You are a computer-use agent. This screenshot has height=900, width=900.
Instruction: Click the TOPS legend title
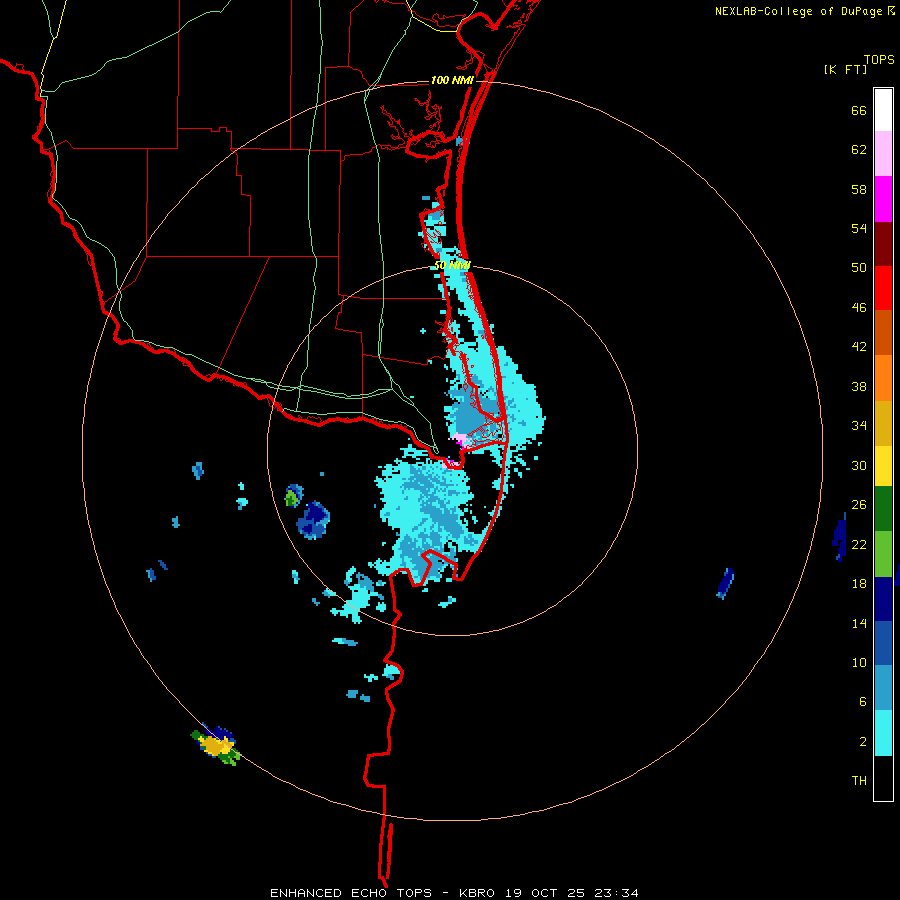(879, 60)
